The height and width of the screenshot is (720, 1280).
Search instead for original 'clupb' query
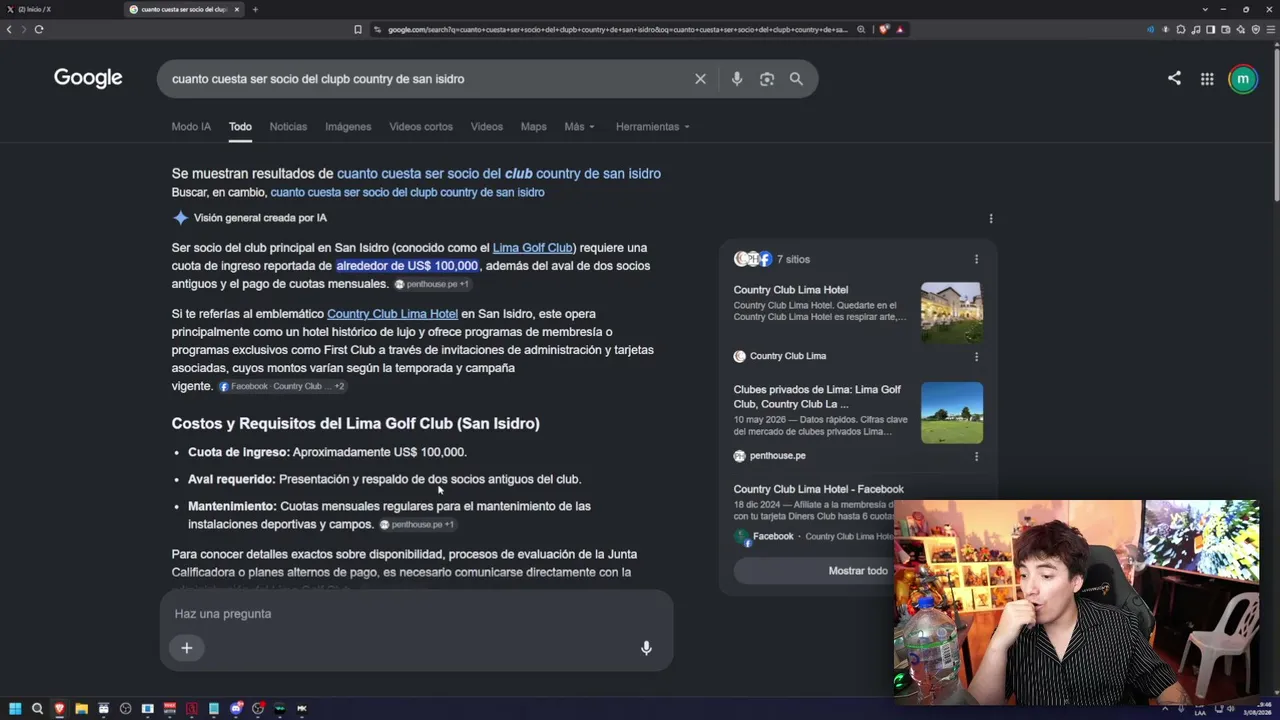tap(407, 192)
